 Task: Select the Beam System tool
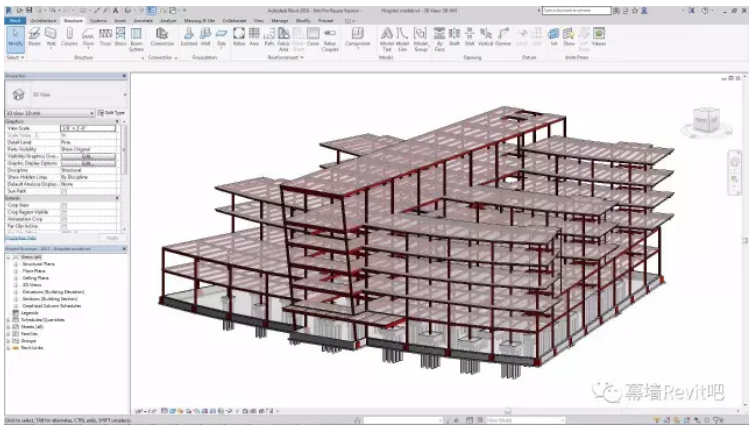click(136, 39)
